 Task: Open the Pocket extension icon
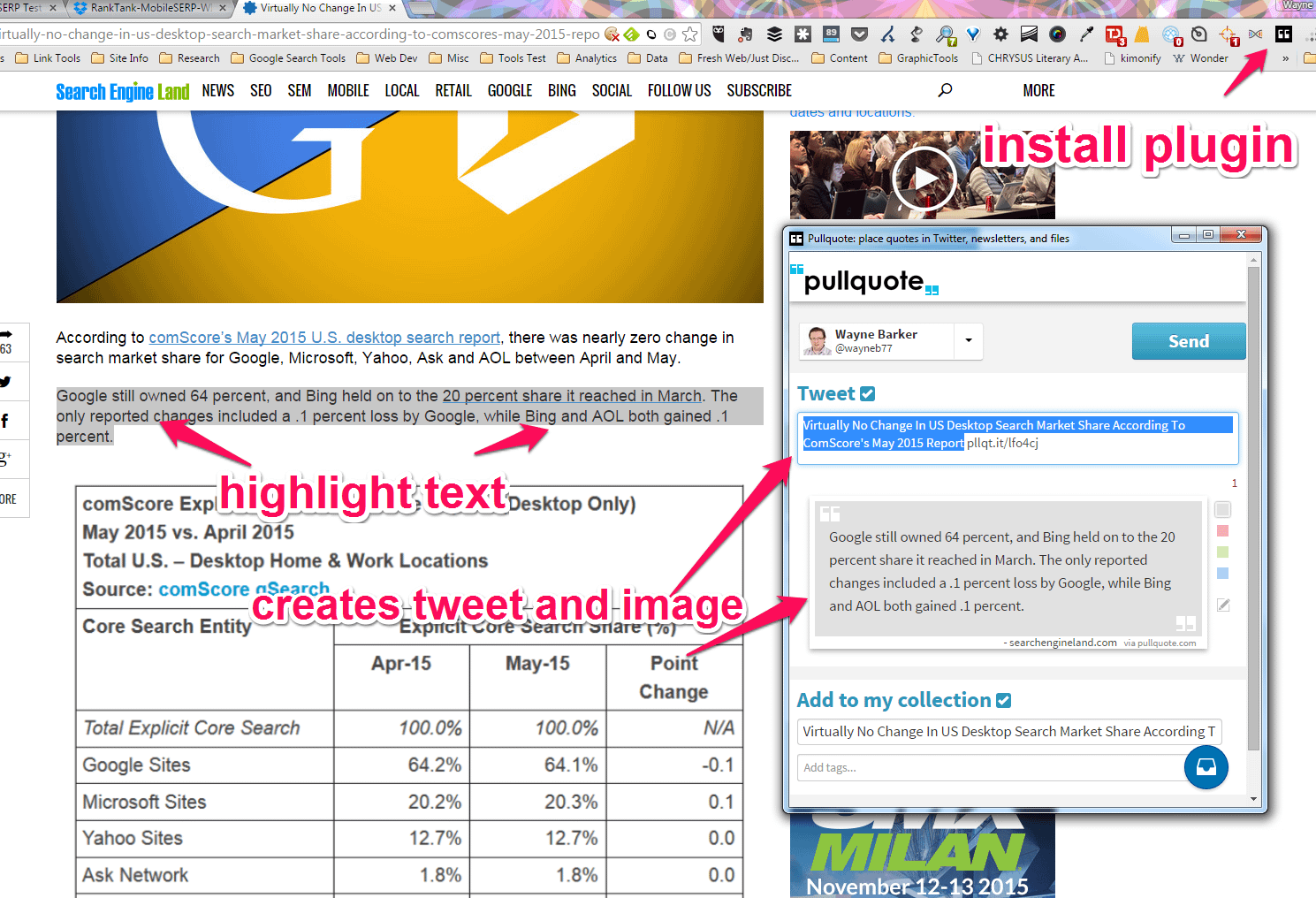(x=859, y=34)
